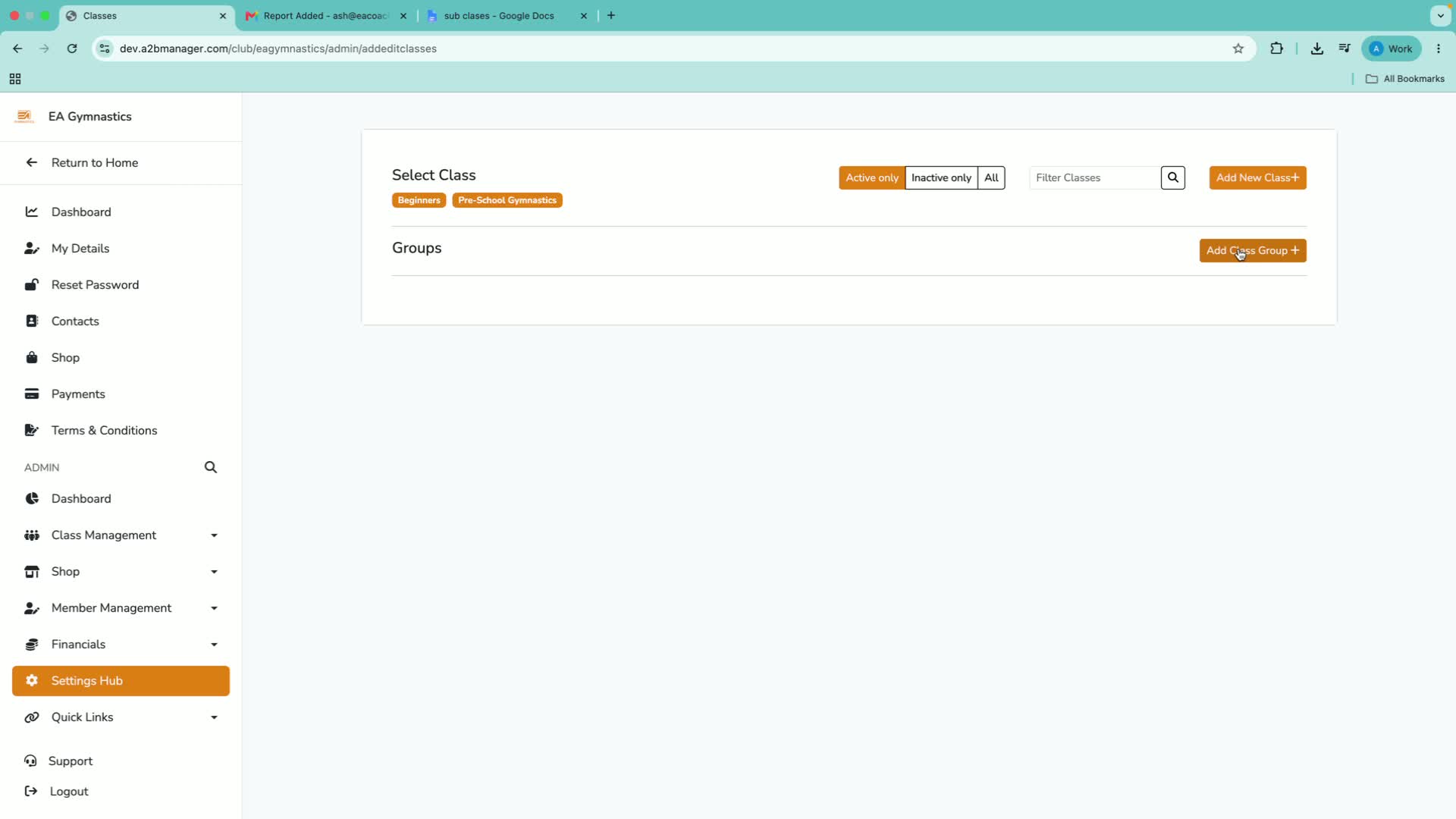Open the My Details menu item

coord(121,248)
